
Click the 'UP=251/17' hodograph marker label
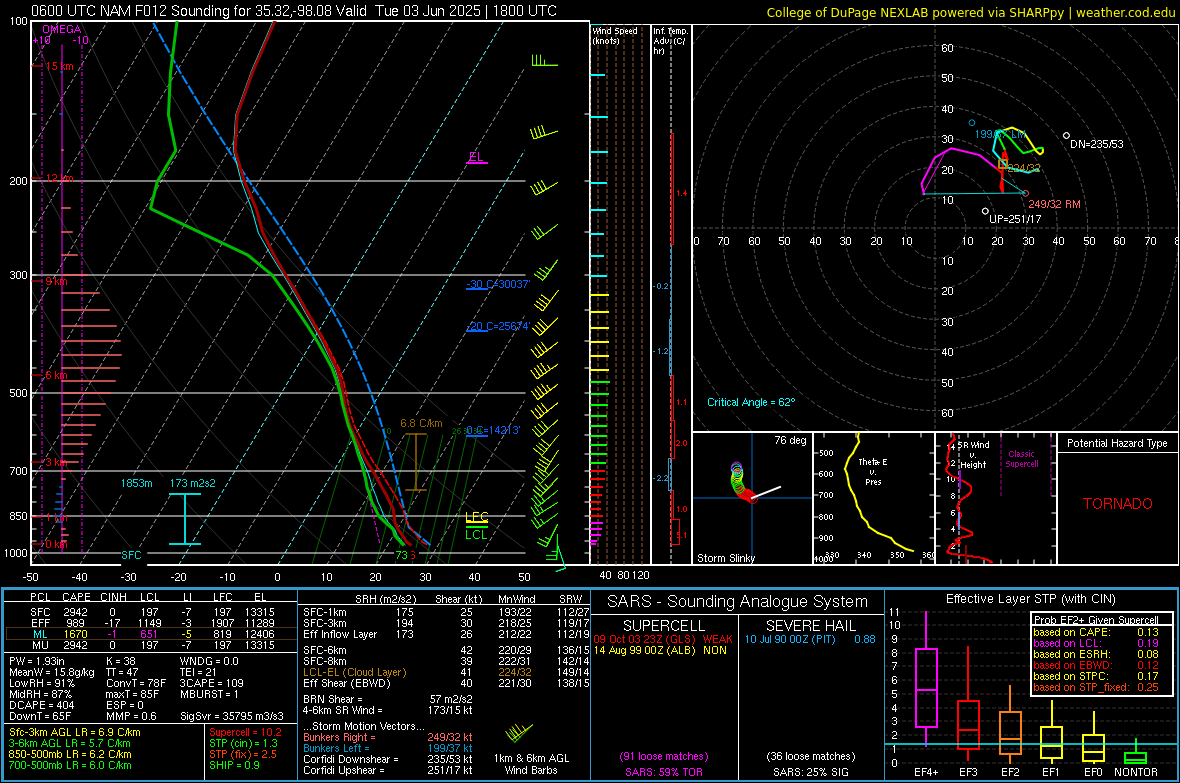point(1014,219)
